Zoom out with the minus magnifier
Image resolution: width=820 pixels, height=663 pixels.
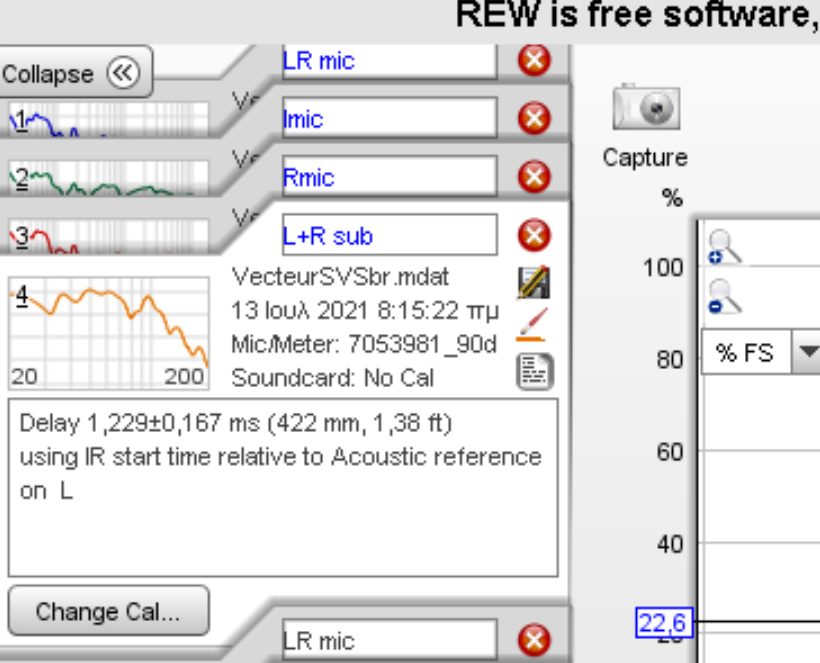(x=724, y=297)
